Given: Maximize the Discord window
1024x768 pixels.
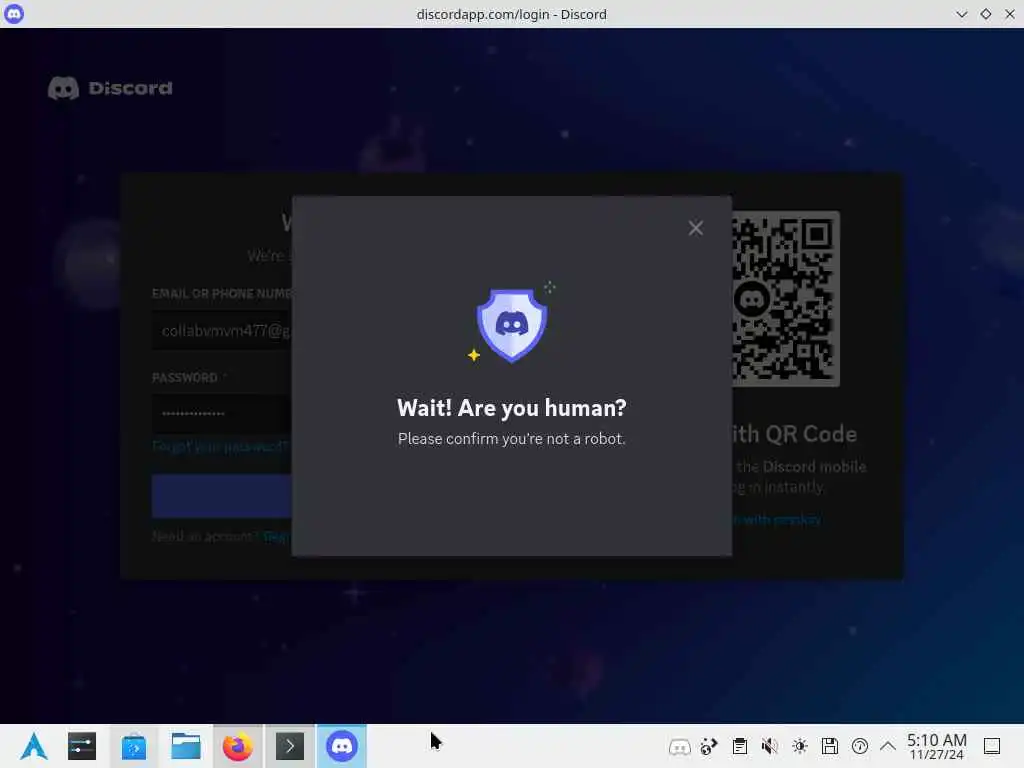Looking at the screenshot, I should coord(985,14).
